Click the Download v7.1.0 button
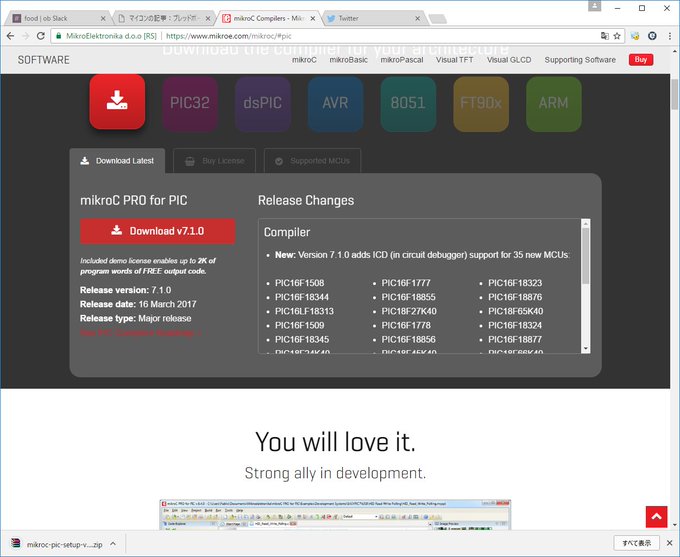Viewport: 680px width, 557px height. [157, 231]
